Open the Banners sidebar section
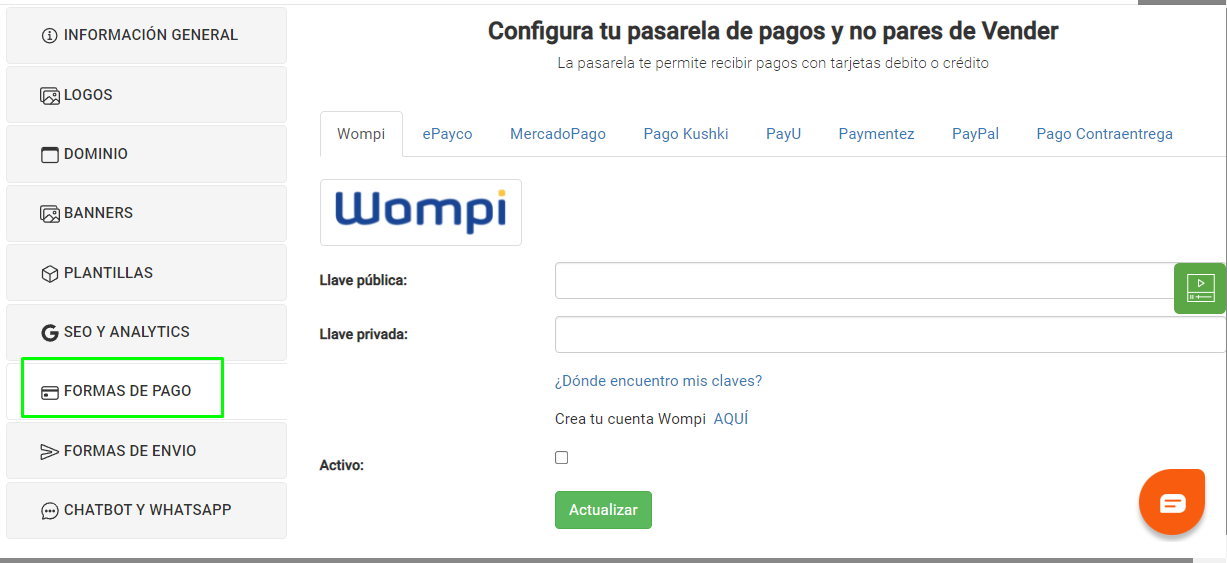 (146, 213)
